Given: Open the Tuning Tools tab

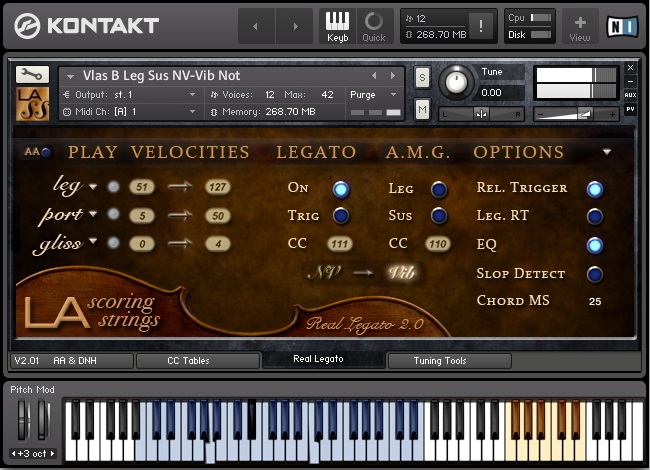Looking at the screenshot, I should [x=450, y=361].
